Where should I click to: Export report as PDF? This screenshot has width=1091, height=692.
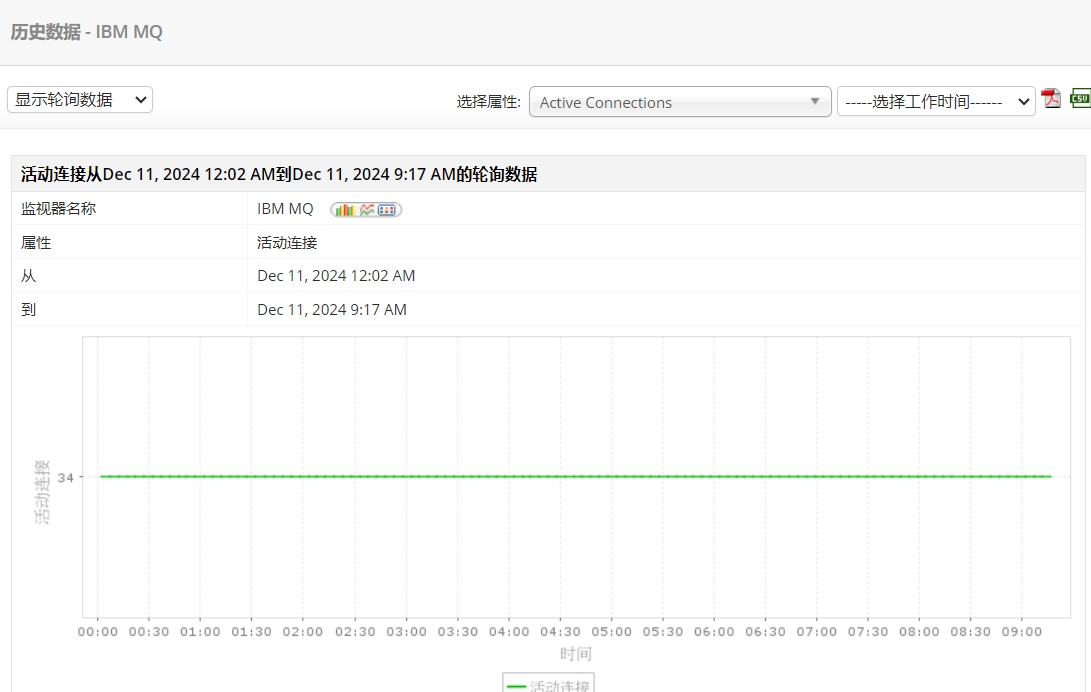point(1051,99)
